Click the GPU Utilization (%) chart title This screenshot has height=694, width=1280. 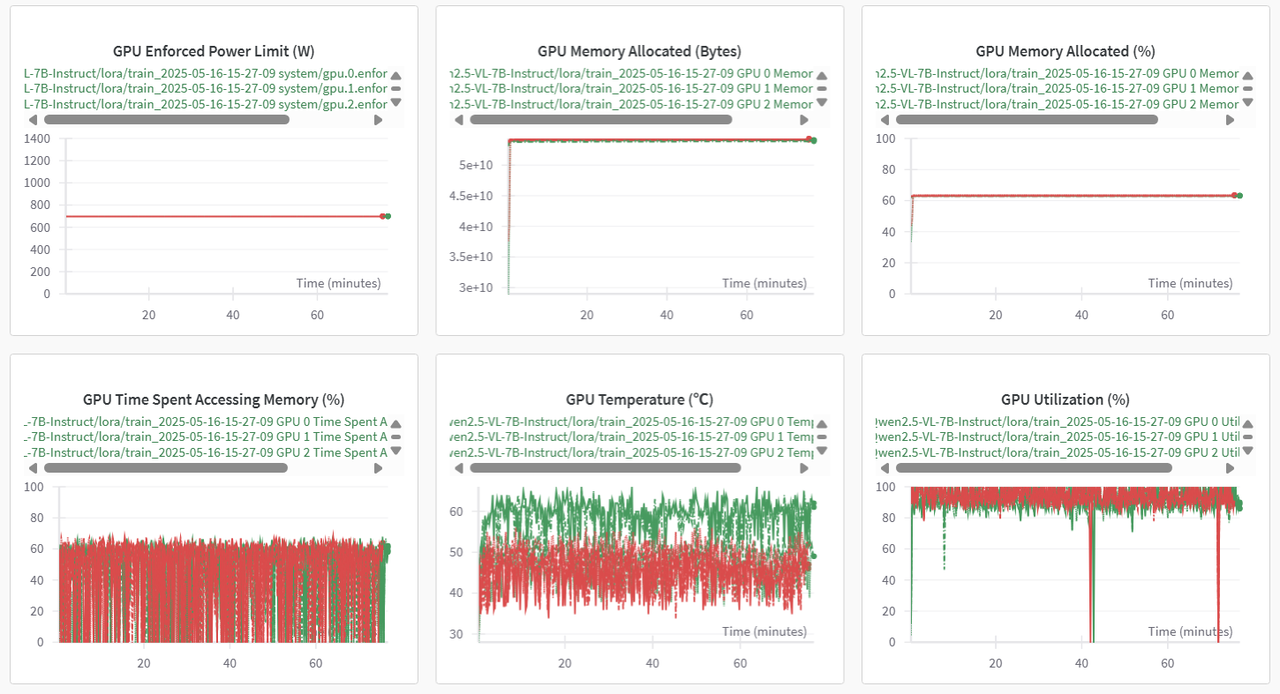coord(1065,399)
